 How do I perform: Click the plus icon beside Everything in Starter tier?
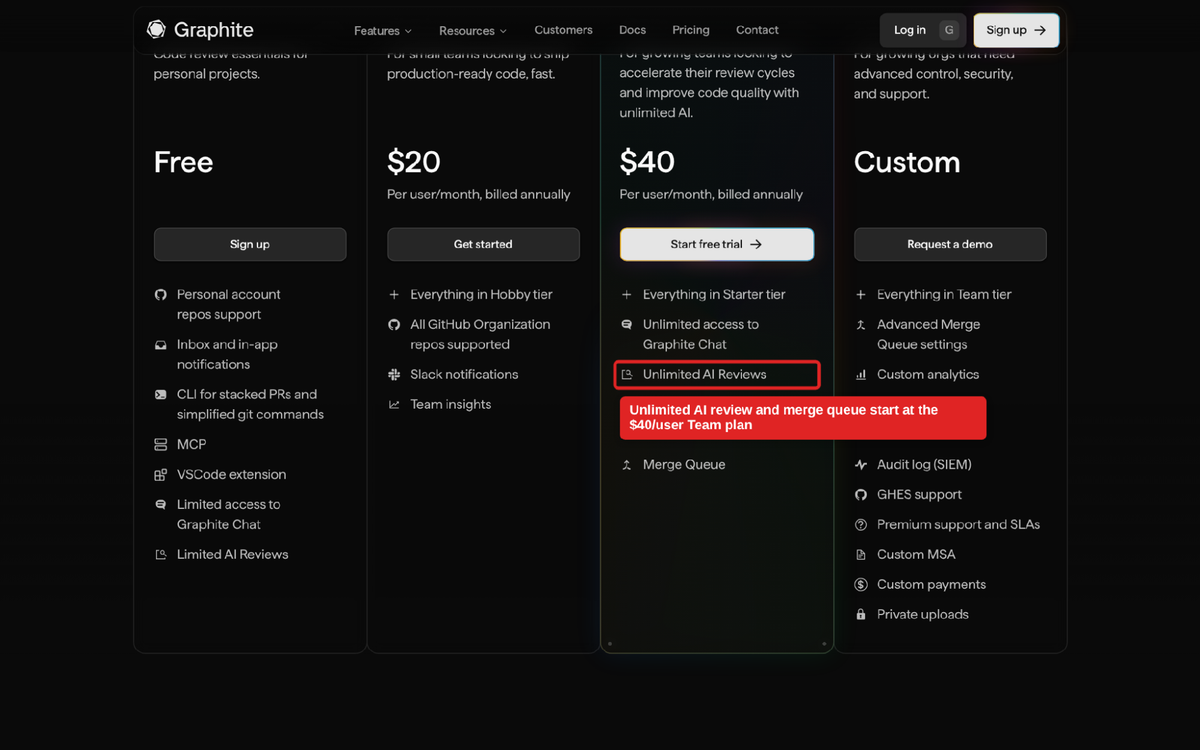click(627, 294)
